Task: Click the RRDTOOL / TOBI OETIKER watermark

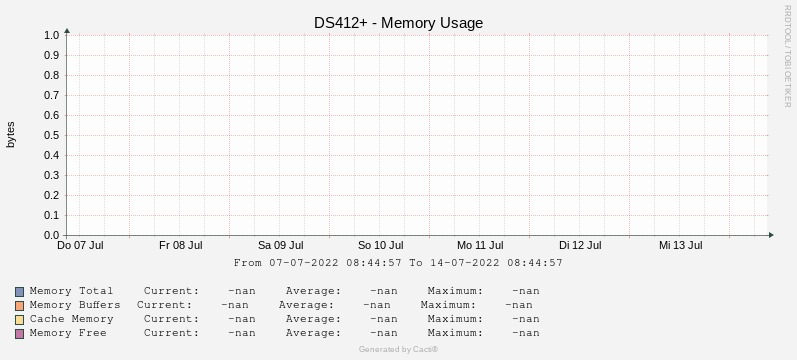Action: [x=787, y=56]
